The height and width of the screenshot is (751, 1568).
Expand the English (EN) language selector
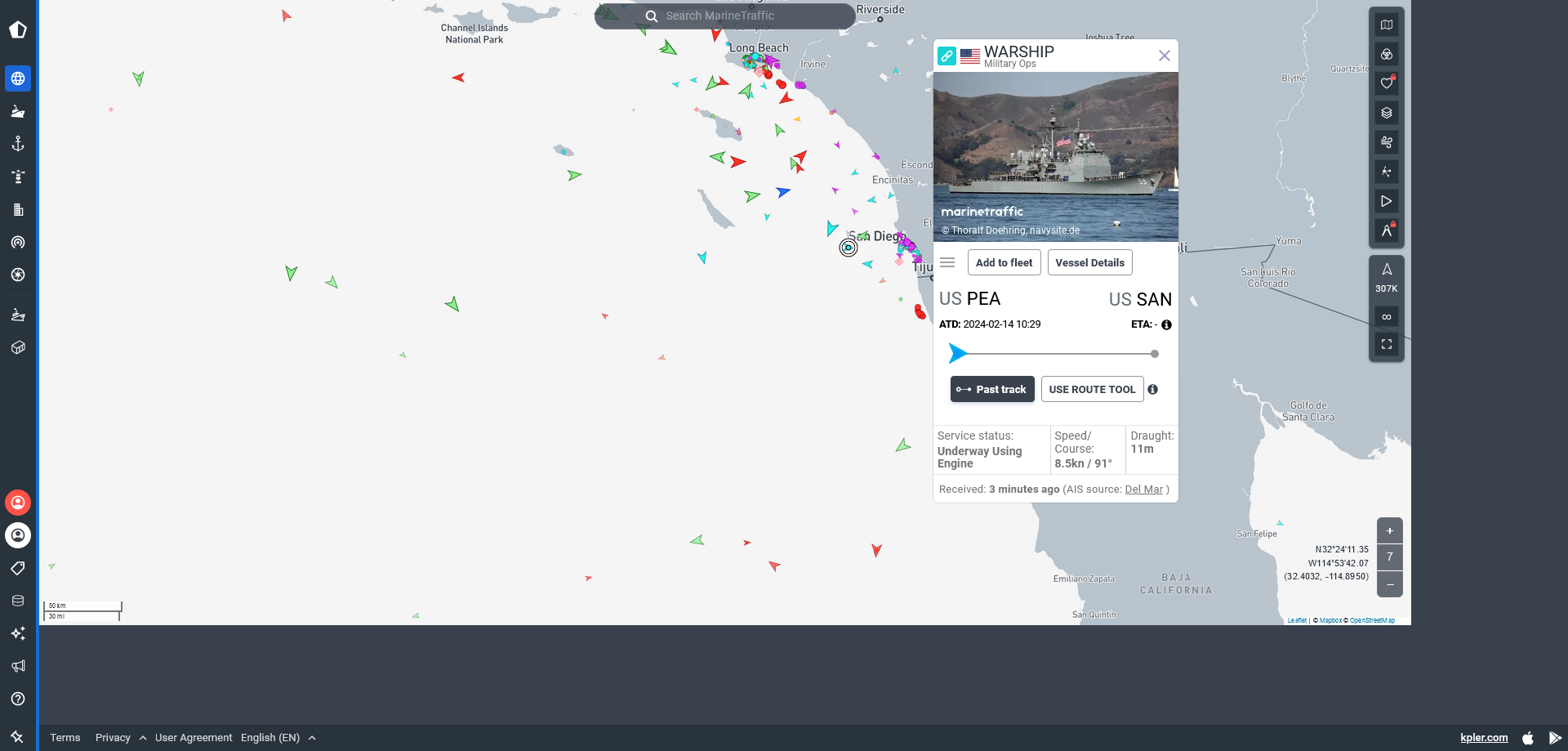[x=278, y=737]
